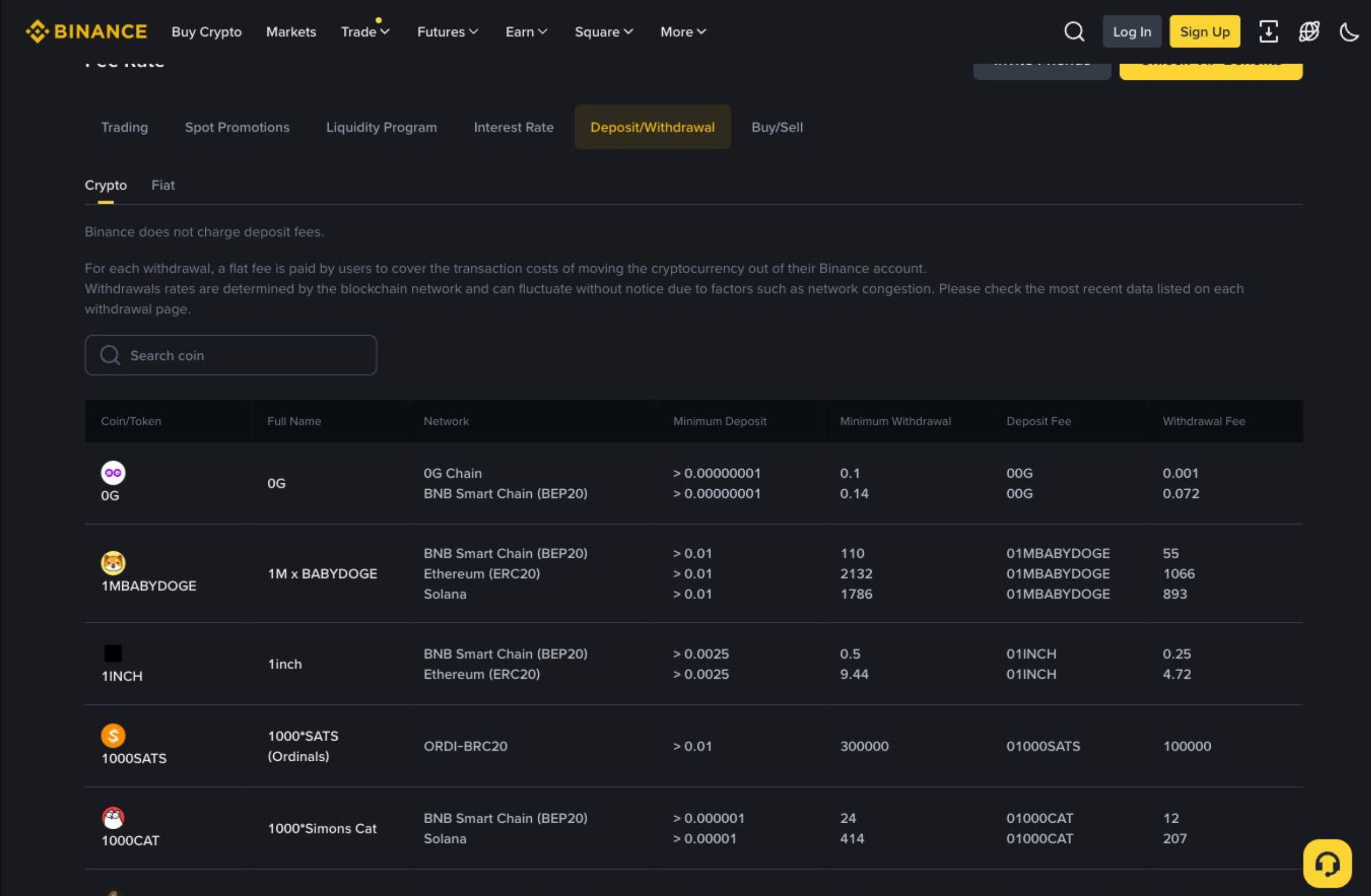Image resolution: width=1371 pixels, height=896 pixels.
Task: Switch to Liquidity Program tab
Action: click(x=381, y=127)
